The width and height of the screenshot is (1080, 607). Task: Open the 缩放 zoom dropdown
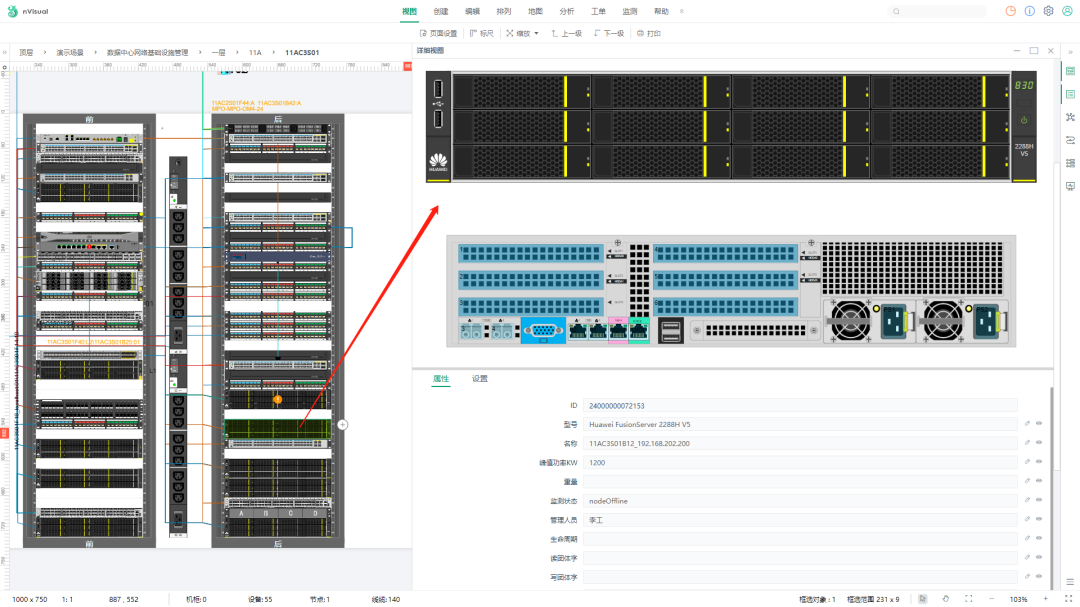pyautogui.click(x=523, y=33)
